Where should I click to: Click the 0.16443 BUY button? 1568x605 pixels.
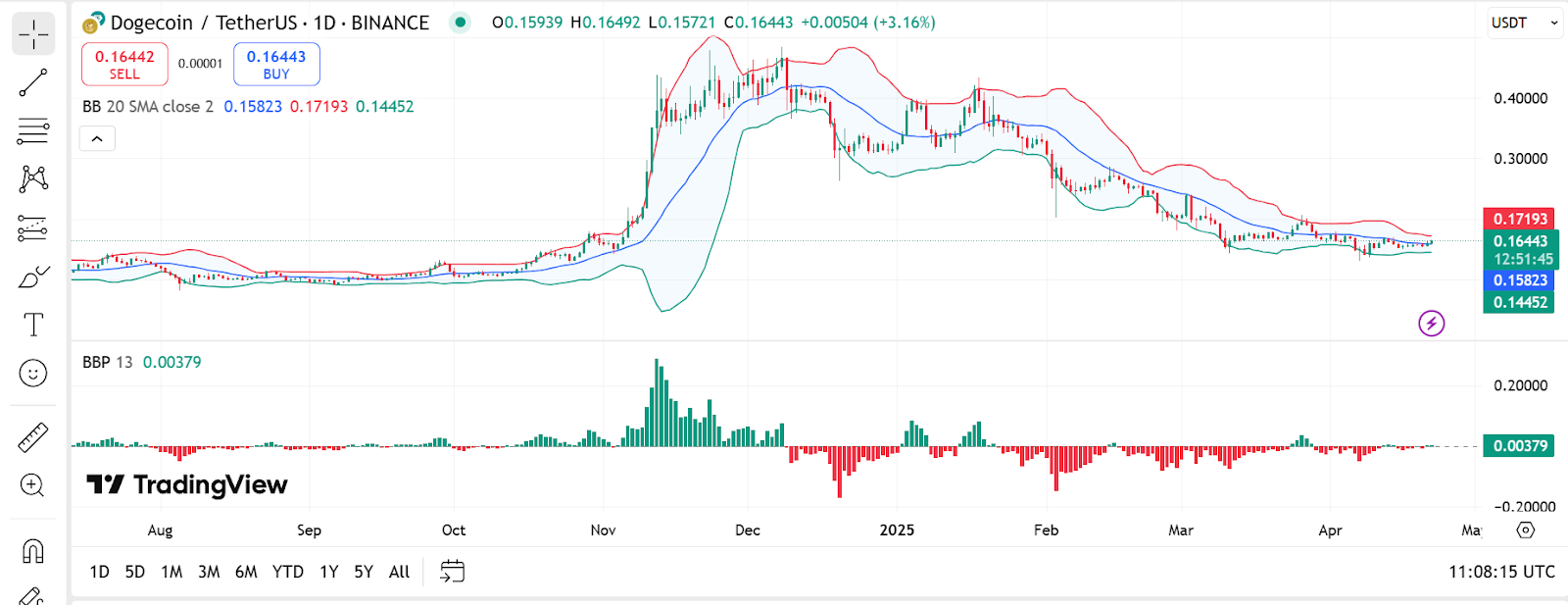pos(276,65)
